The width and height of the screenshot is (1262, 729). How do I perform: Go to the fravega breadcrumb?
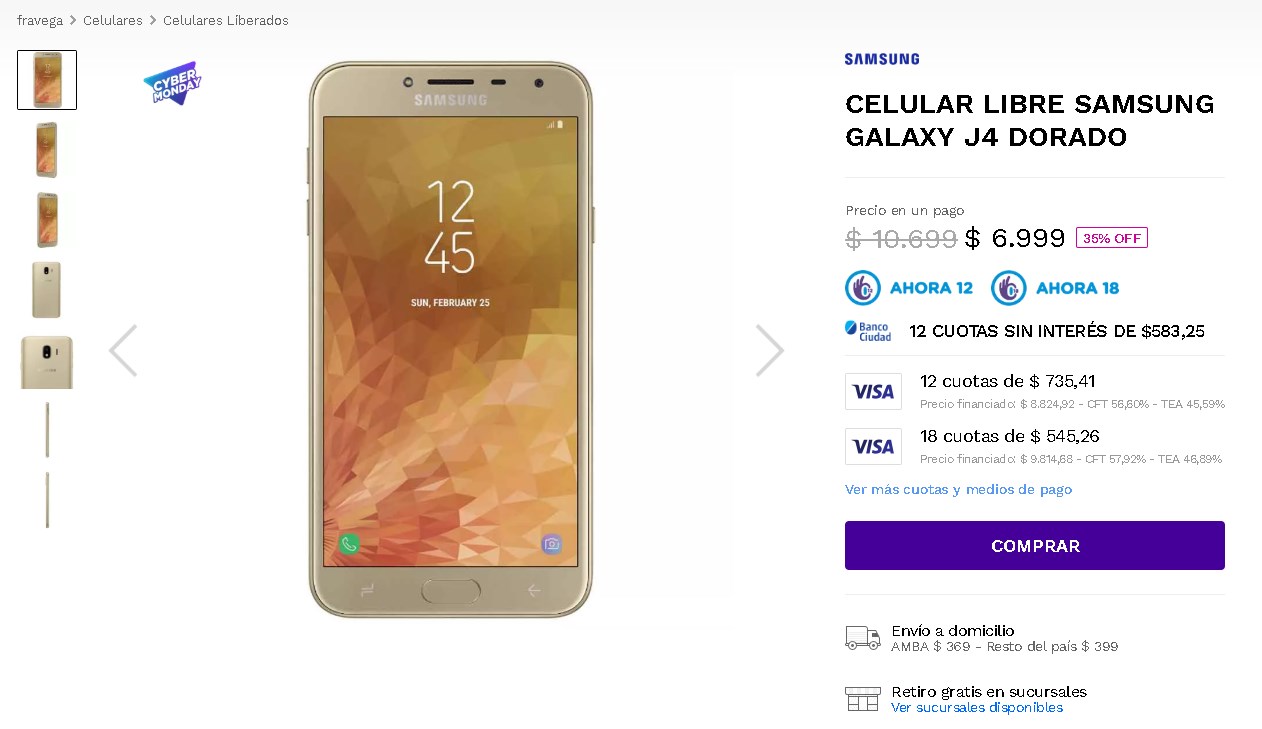(x=40, y=20)
